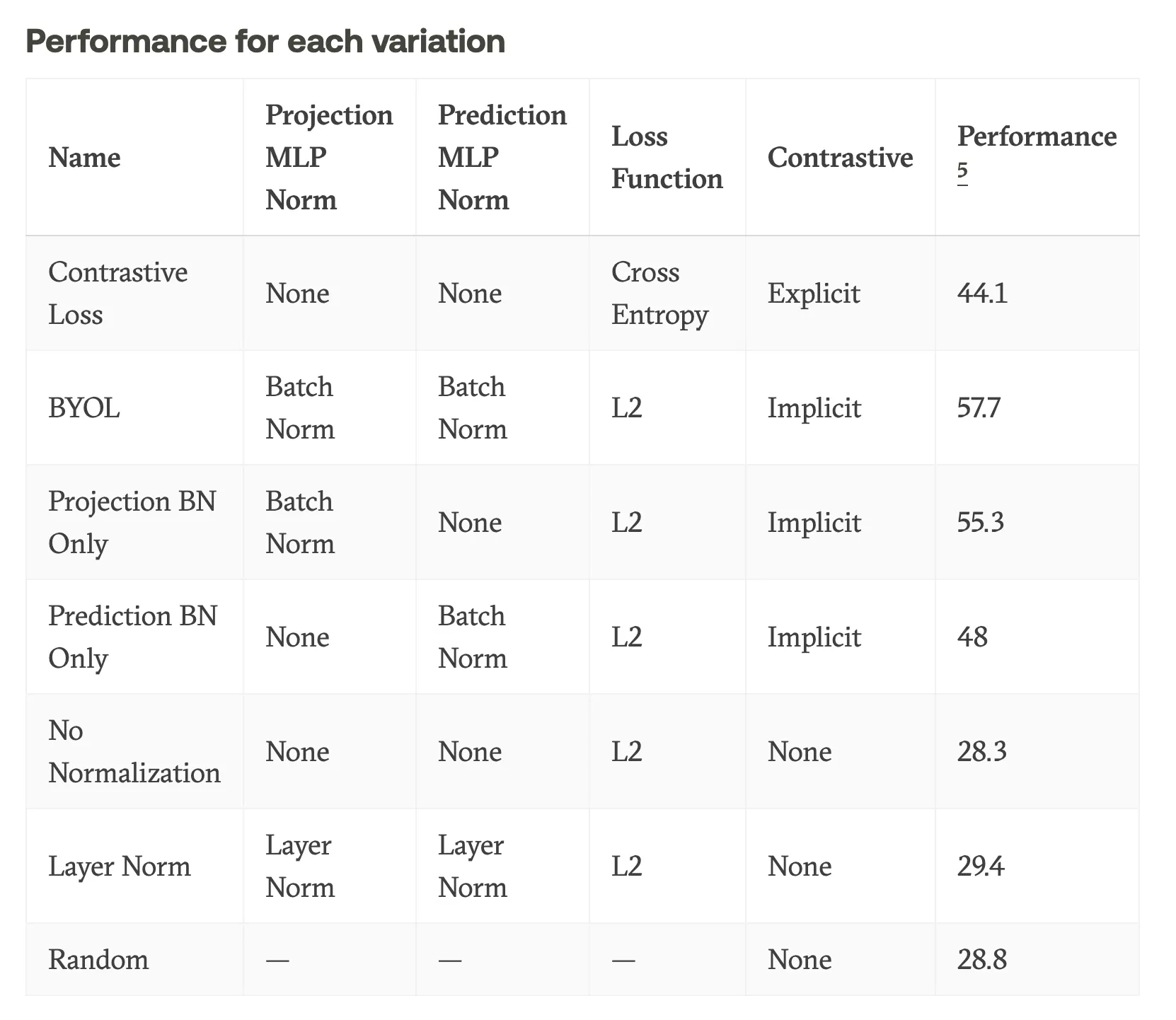This screenshot has width=1176, height=1020.
Task: Select the "Random" row name cell
Action: pos(98,959)
